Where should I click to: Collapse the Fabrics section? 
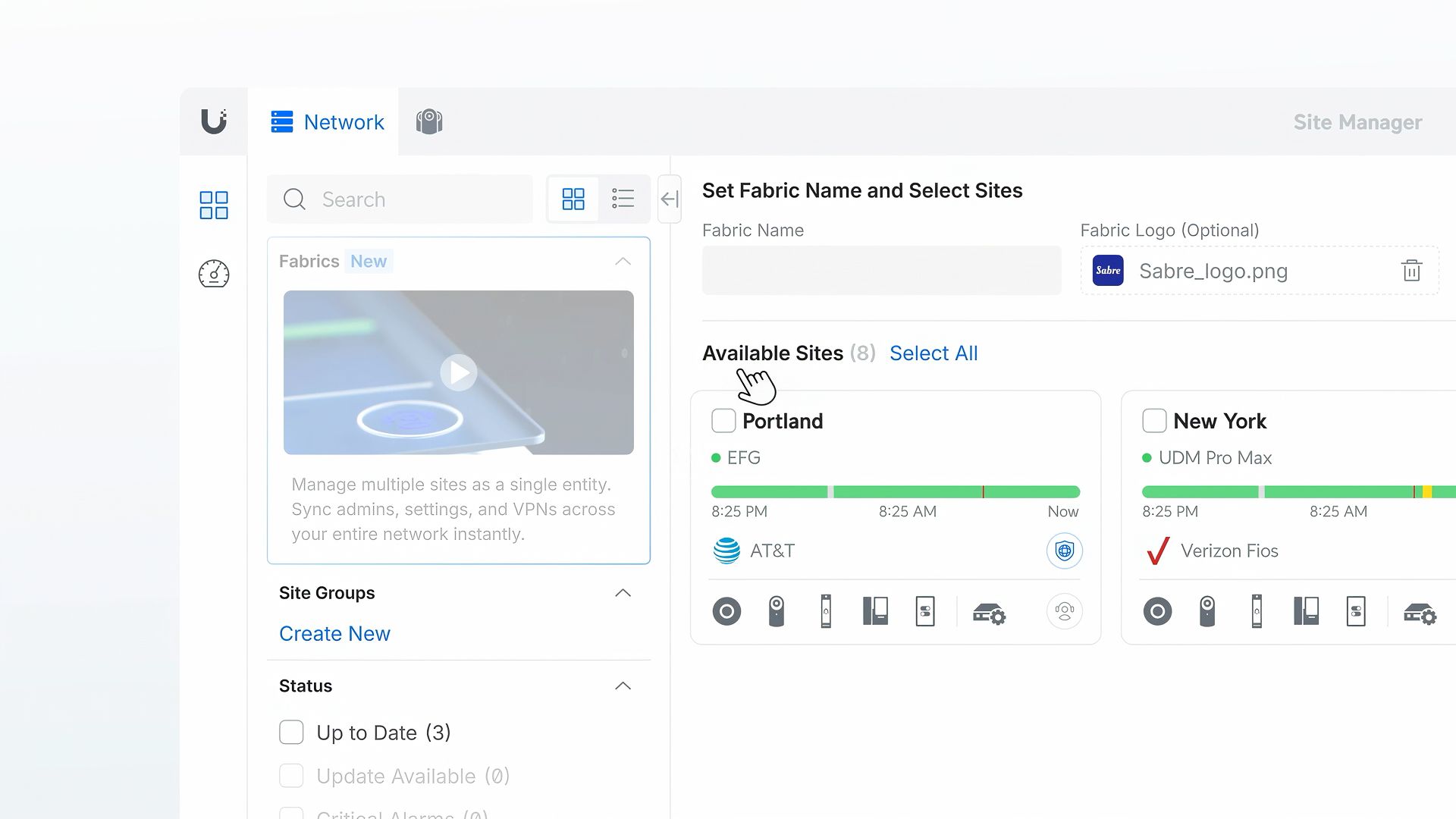click(x=623, y=261)
